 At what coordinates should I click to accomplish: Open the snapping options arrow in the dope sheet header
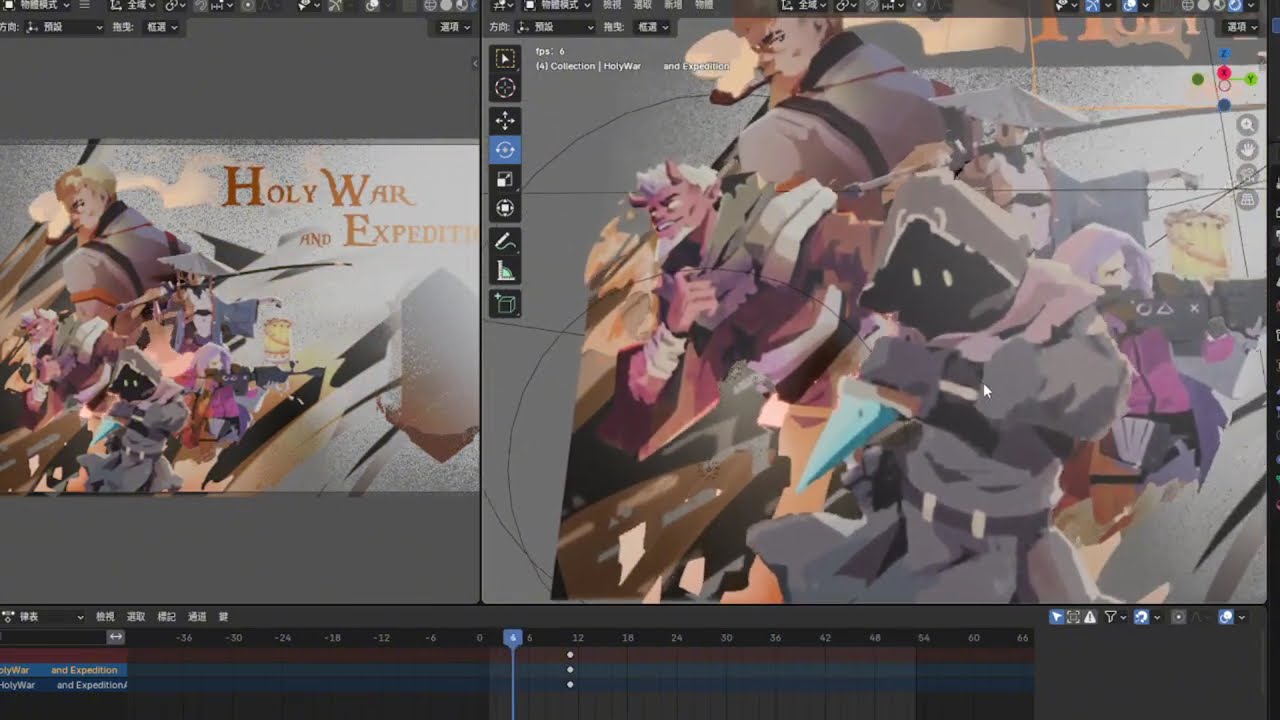click(1157, 617)
